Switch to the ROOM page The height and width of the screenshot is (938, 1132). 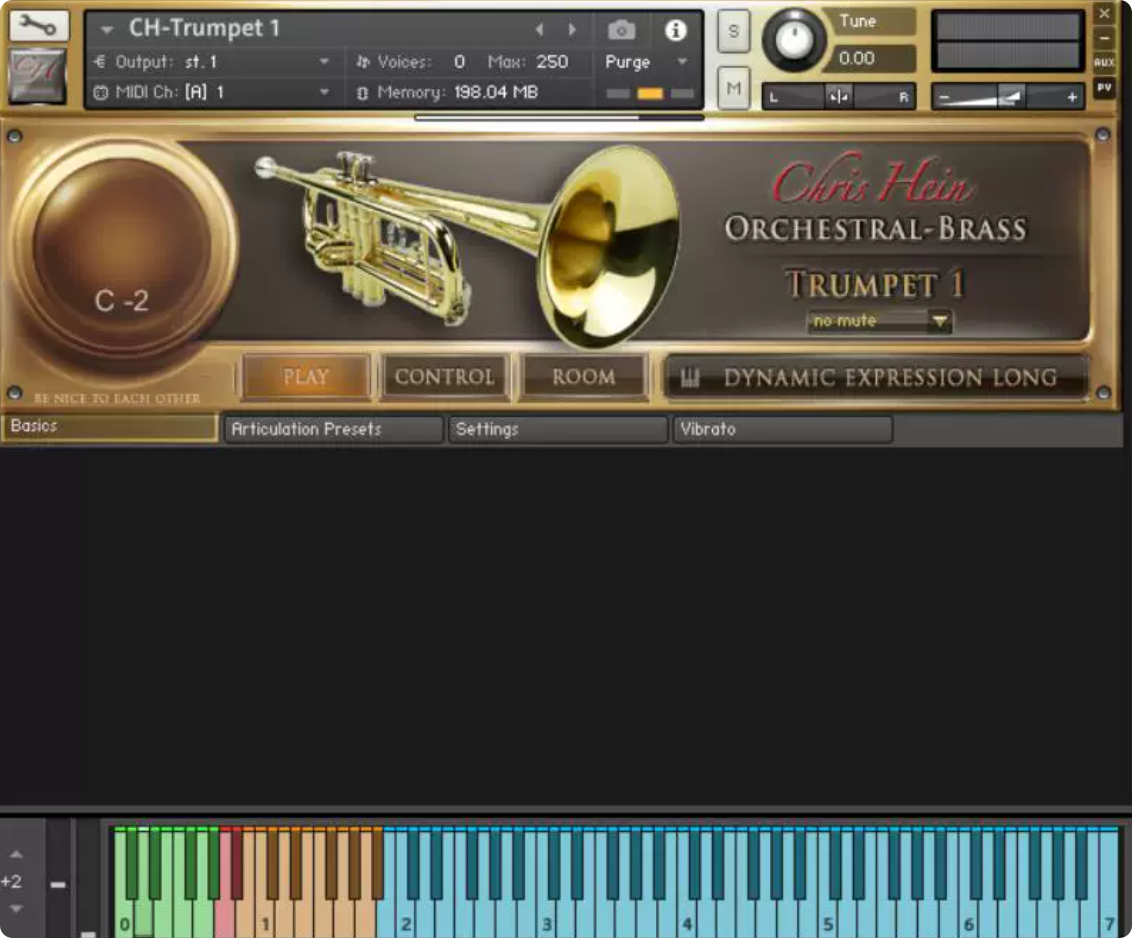(583, 377)
